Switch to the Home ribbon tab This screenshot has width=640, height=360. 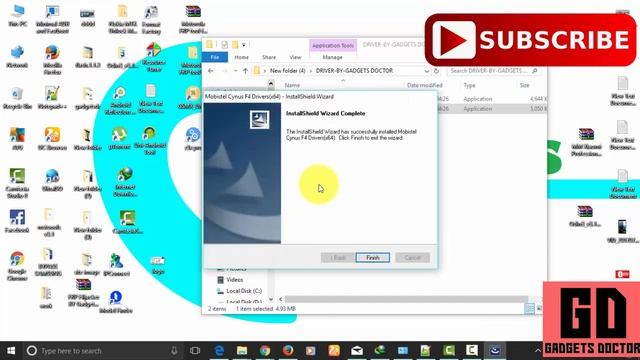tap(241, 57)
